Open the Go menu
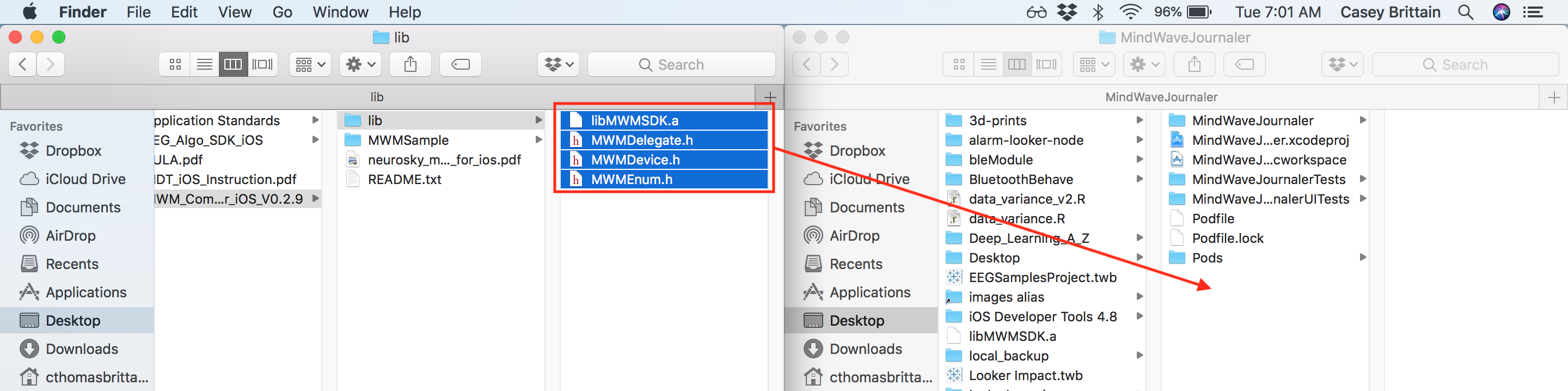This screenshot has width=1568, height=391. [x=282, y=12]
